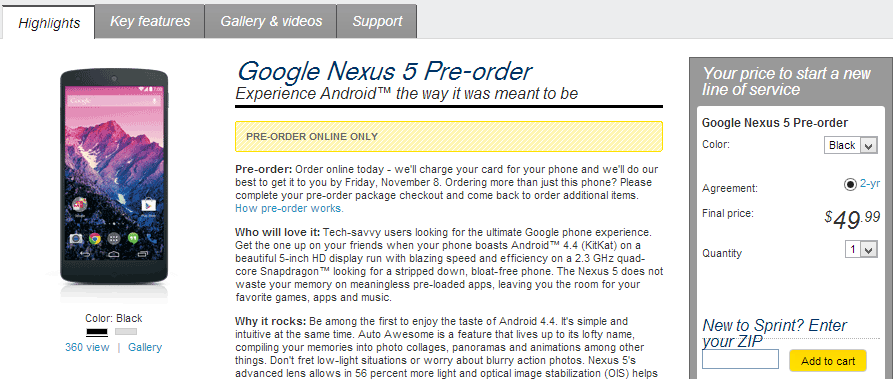This screenshot has width=895, height=379.
Task: Switch to the Highlights tab
Action: (x=49, y=23)
